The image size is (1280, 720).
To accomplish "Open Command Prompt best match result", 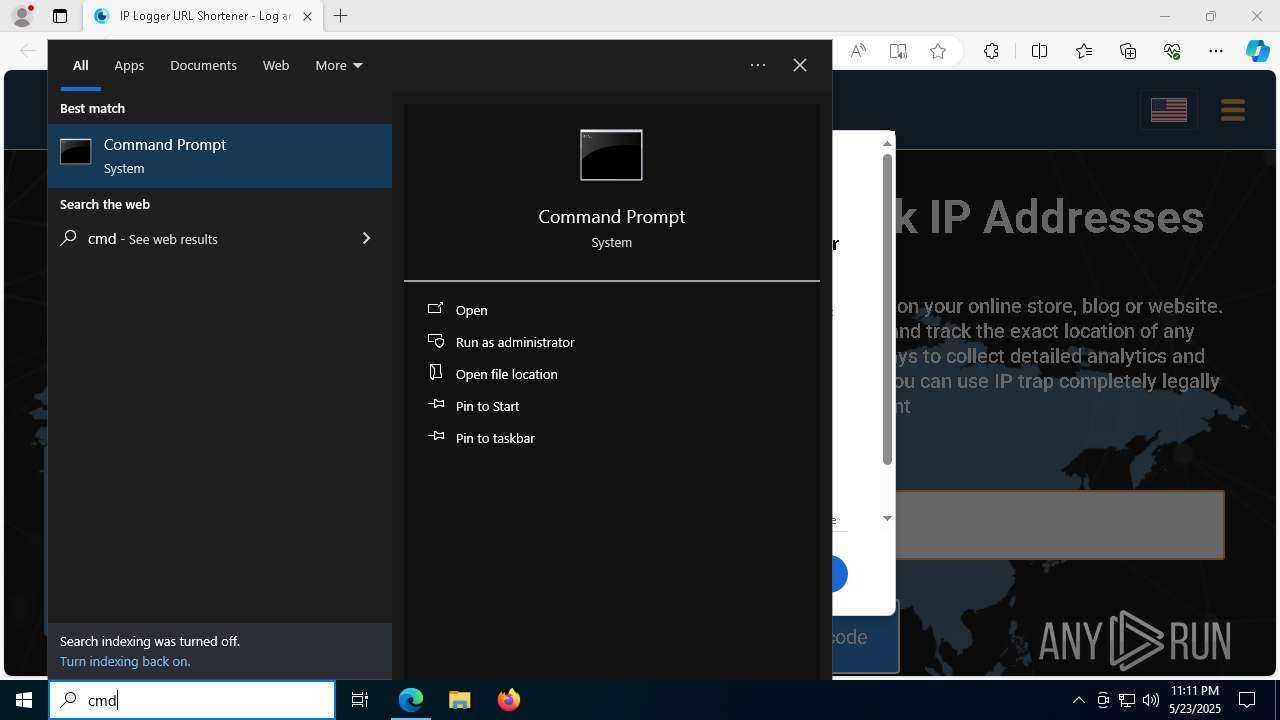I will (220, 156).
